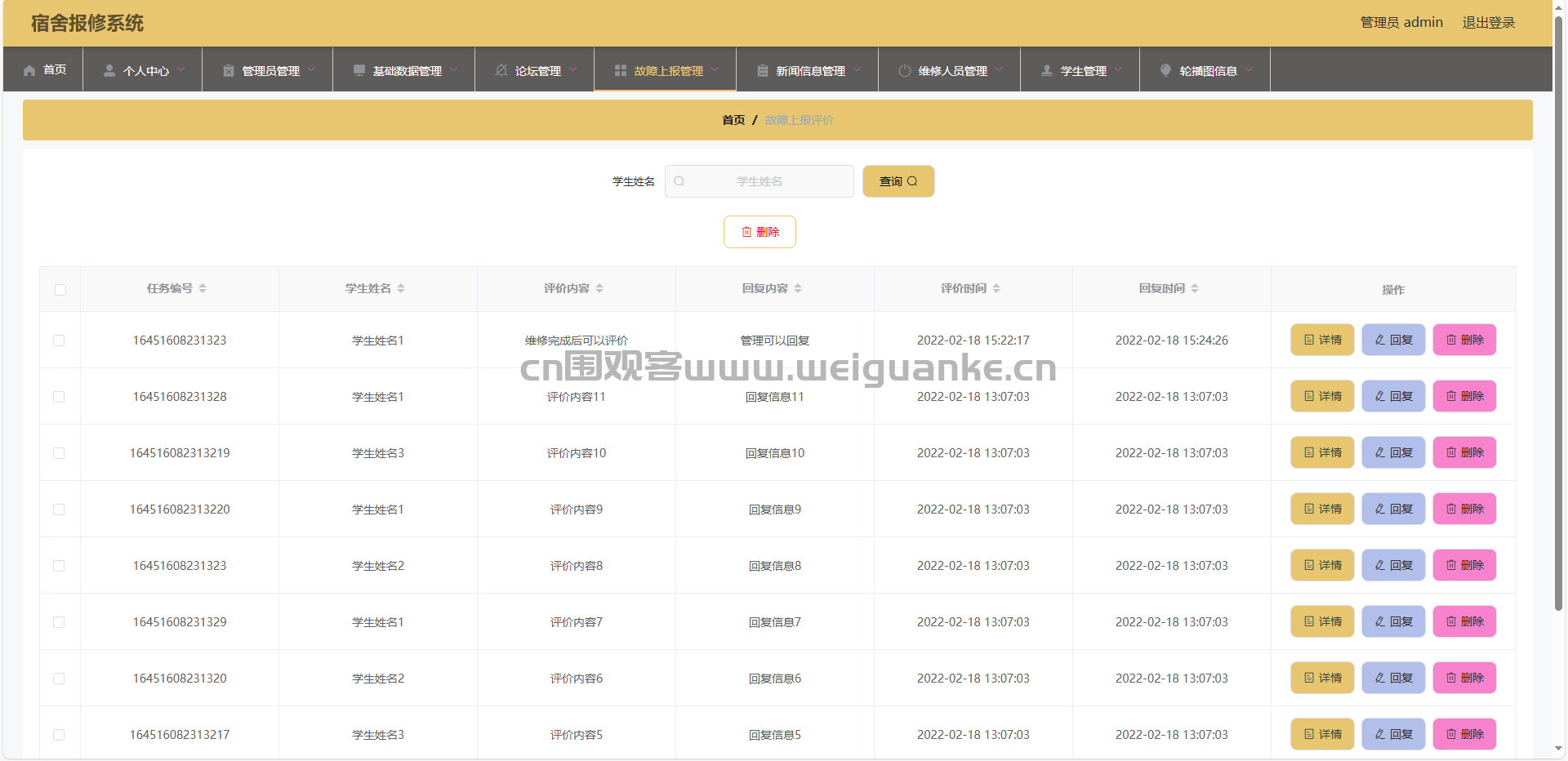Sort 回复内容 column using its sort arrows
1568x761 pixels.
click(798, 288)
